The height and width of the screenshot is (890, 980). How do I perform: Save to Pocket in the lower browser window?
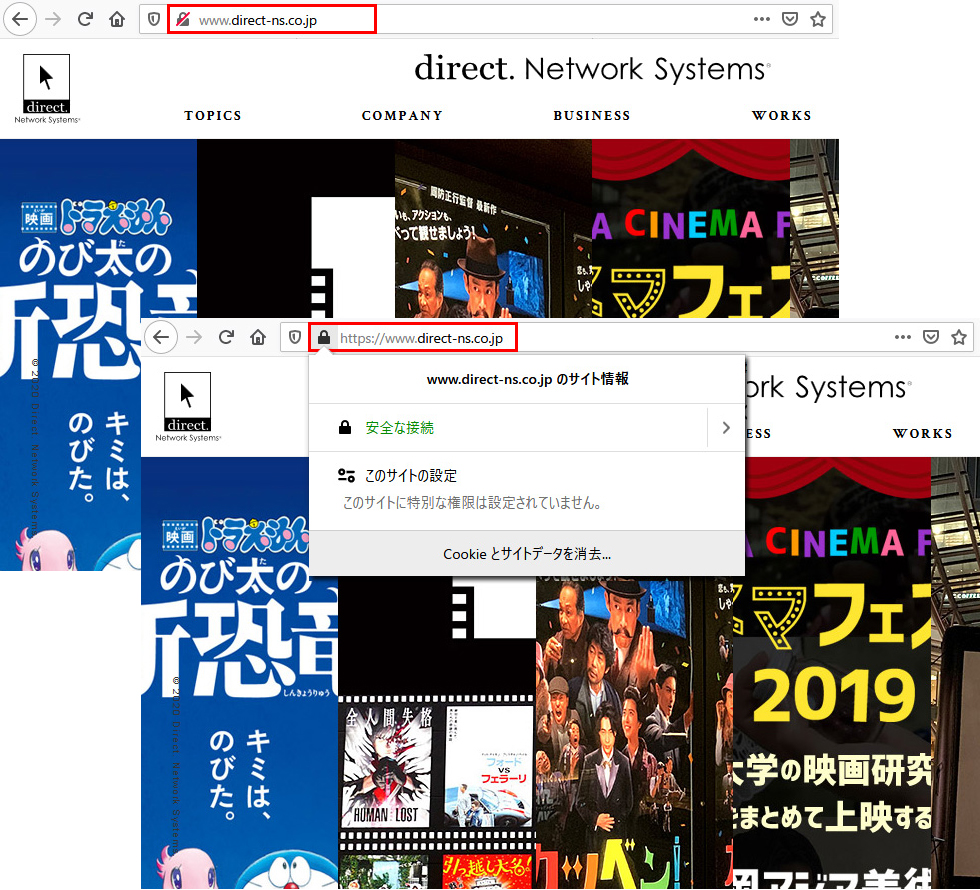[931, 338]
